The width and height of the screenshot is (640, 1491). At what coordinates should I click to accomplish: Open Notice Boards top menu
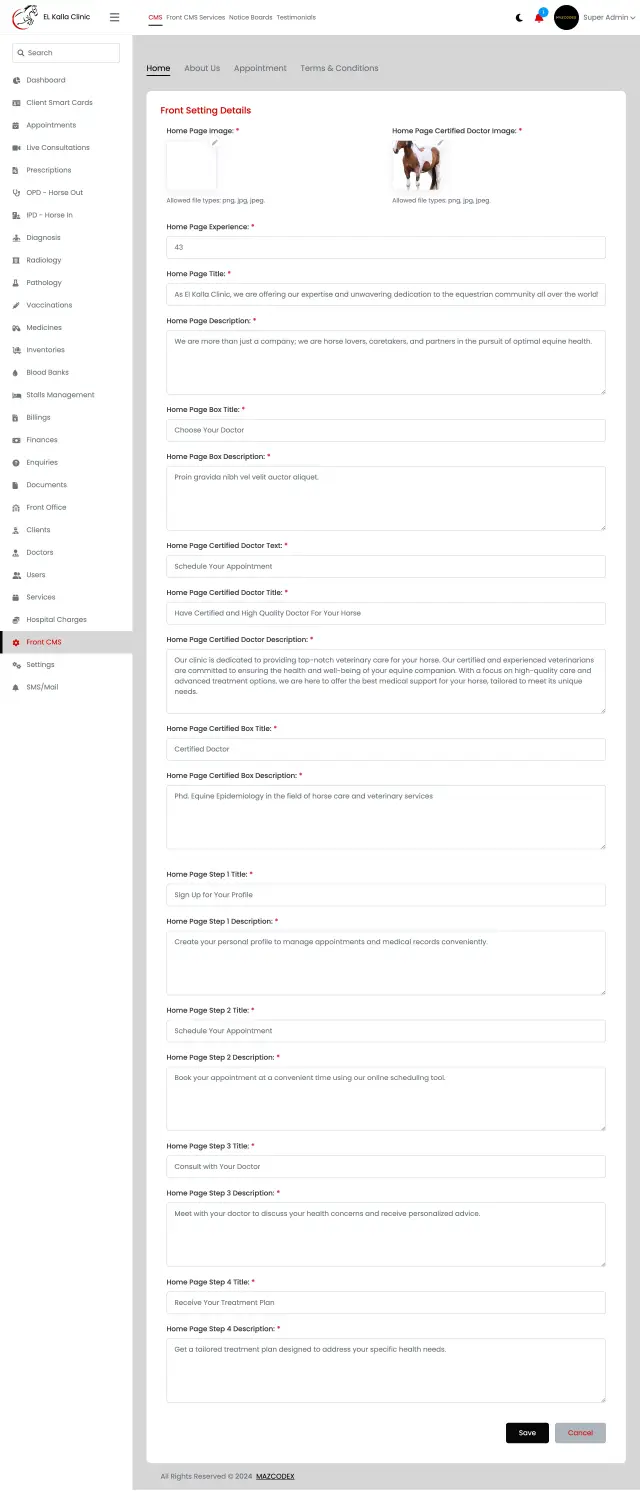click(250, 18)
